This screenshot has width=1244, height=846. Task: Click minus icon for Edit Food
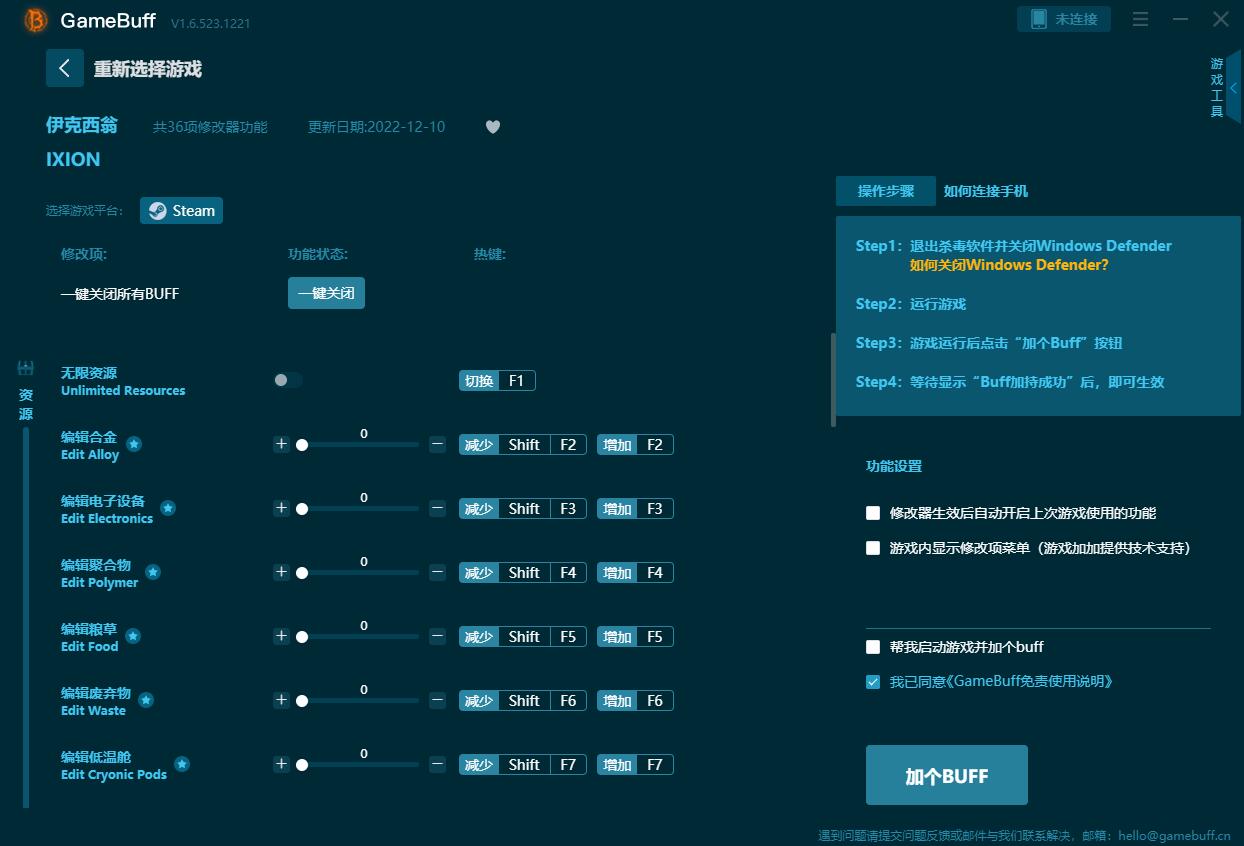[x=437, y=636]
